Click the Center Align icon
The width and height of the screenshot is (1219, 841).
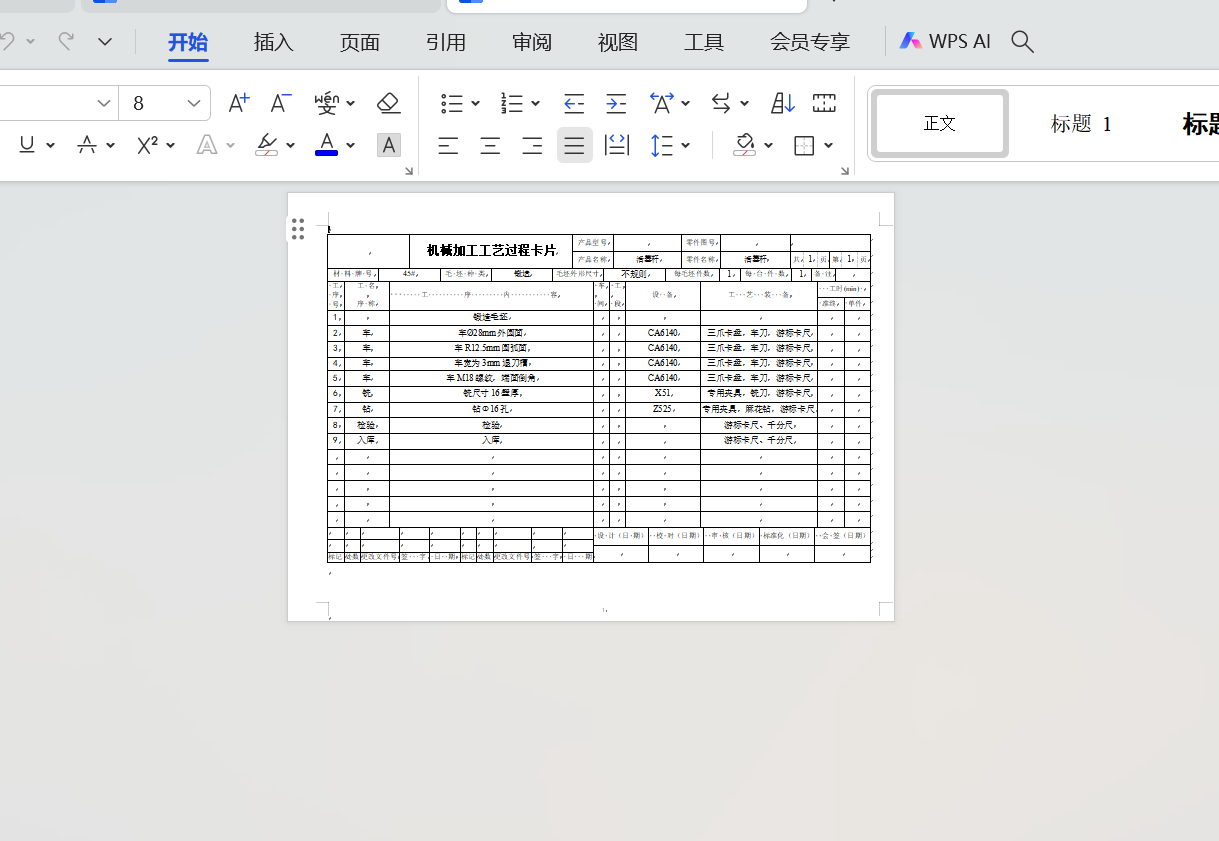(x=490, y=145)
